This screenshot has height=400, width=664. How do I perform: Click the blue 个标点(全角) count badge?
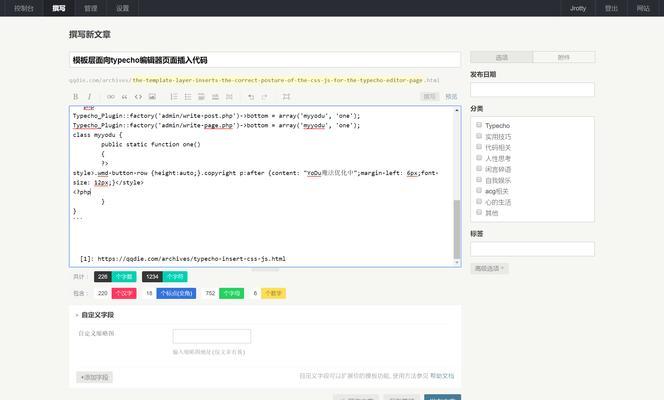(176, 293)
